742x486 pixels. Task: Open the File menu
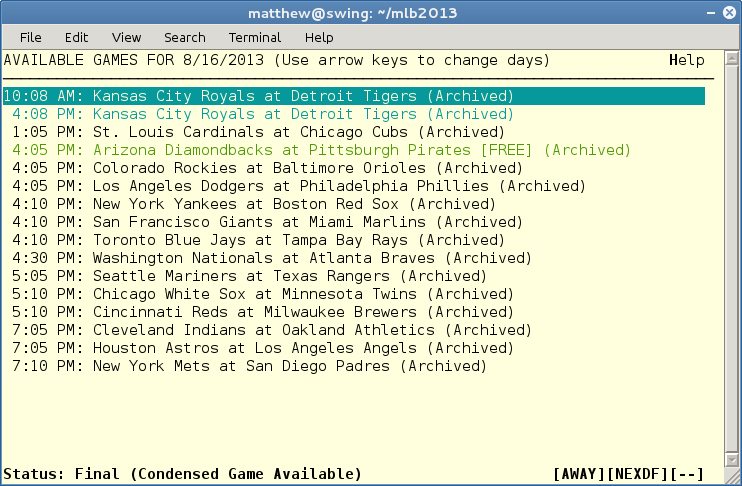click(30, 37)
